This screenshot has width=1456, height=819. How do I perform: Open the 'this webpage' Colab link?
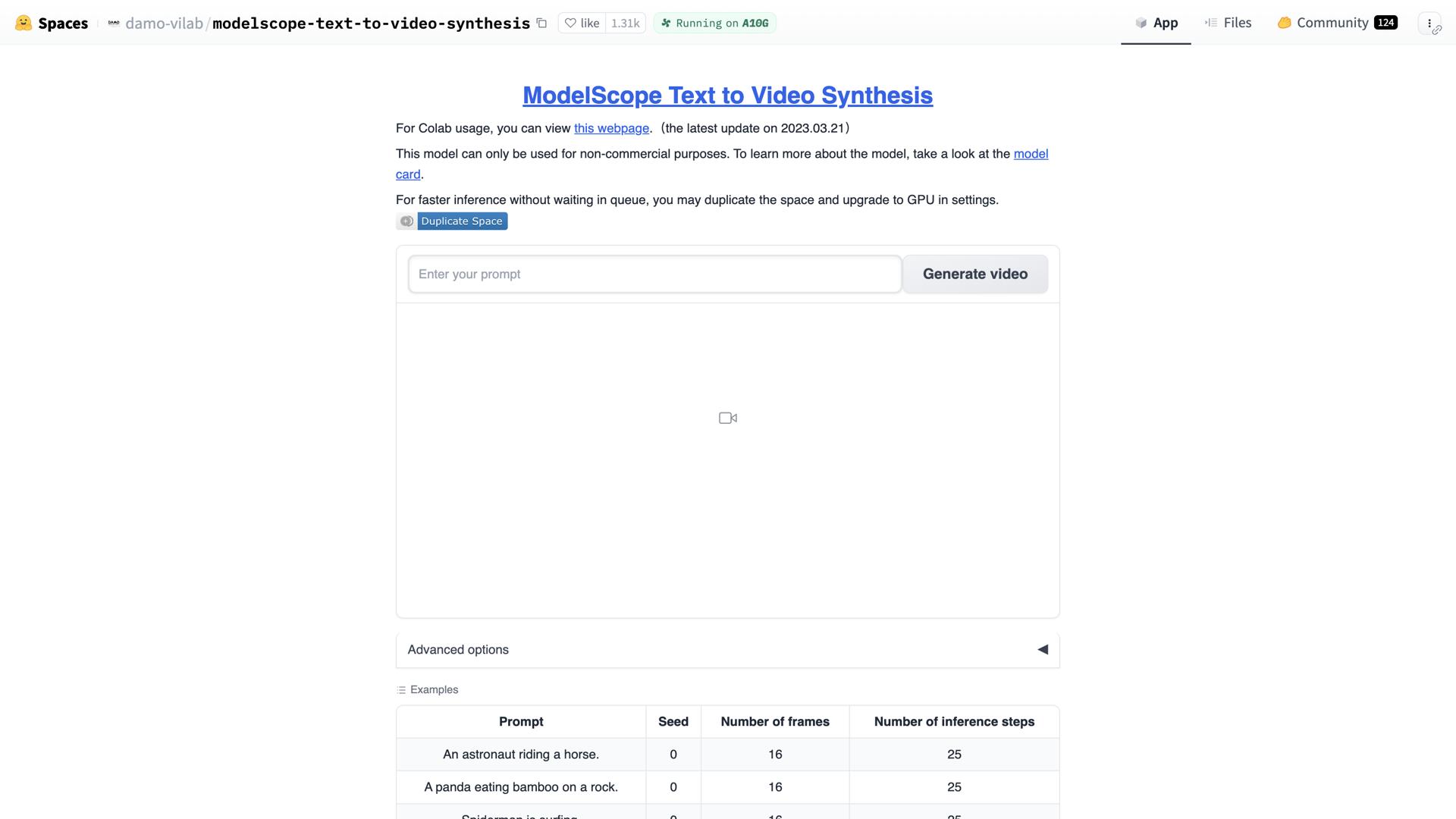coord(611,128)
